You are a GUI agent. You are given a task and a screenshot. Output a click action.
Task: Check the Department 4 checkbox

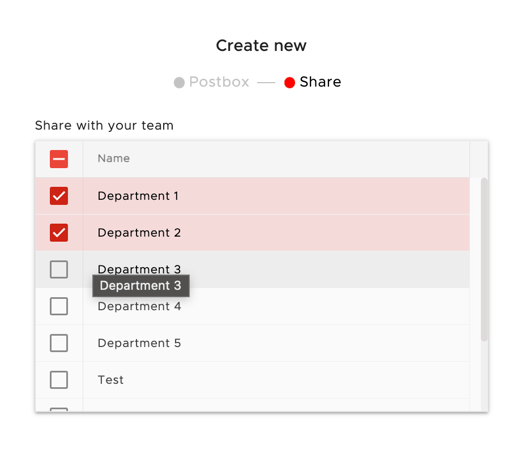59,306
